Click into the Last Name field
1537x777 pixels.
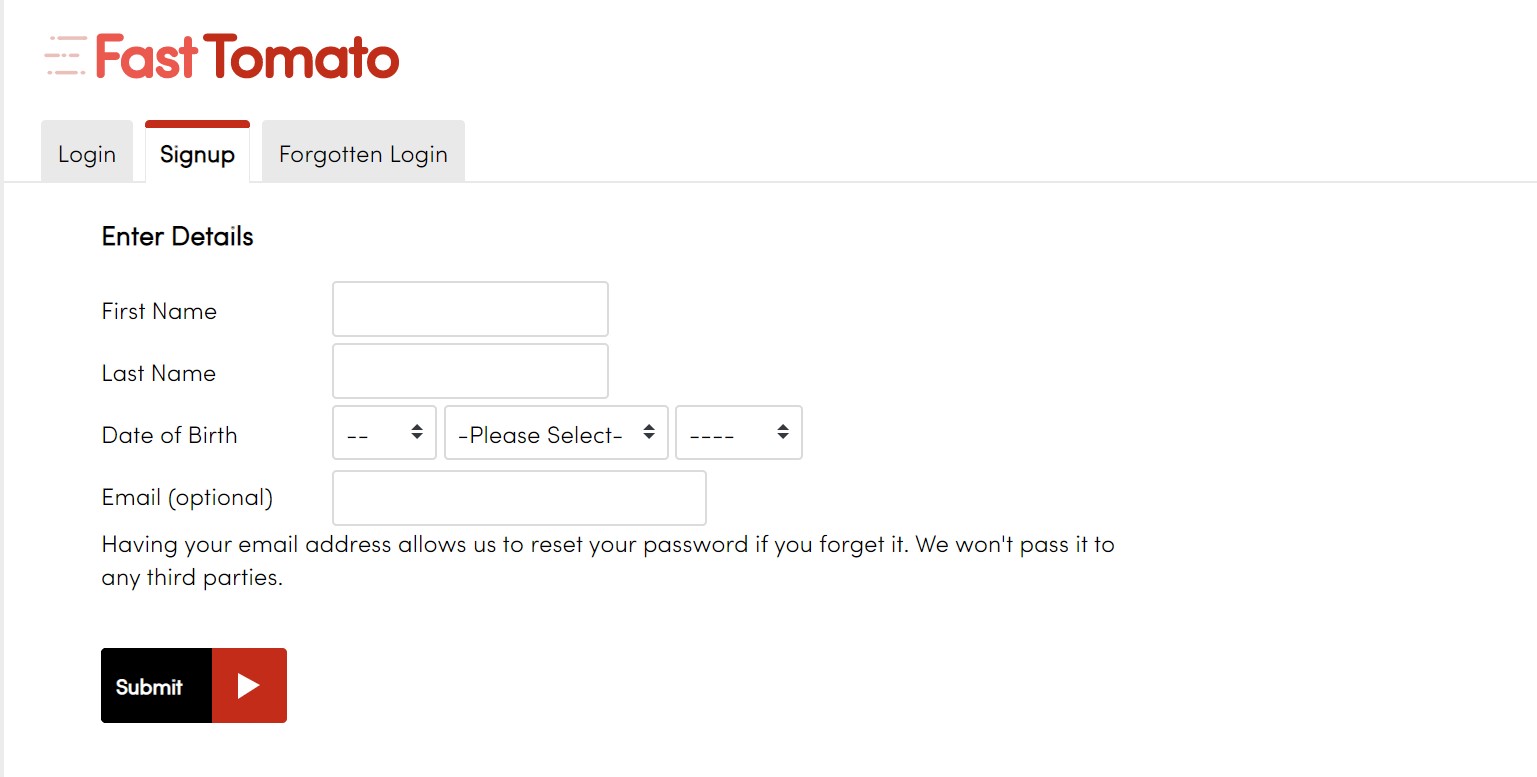coord(470,371)
